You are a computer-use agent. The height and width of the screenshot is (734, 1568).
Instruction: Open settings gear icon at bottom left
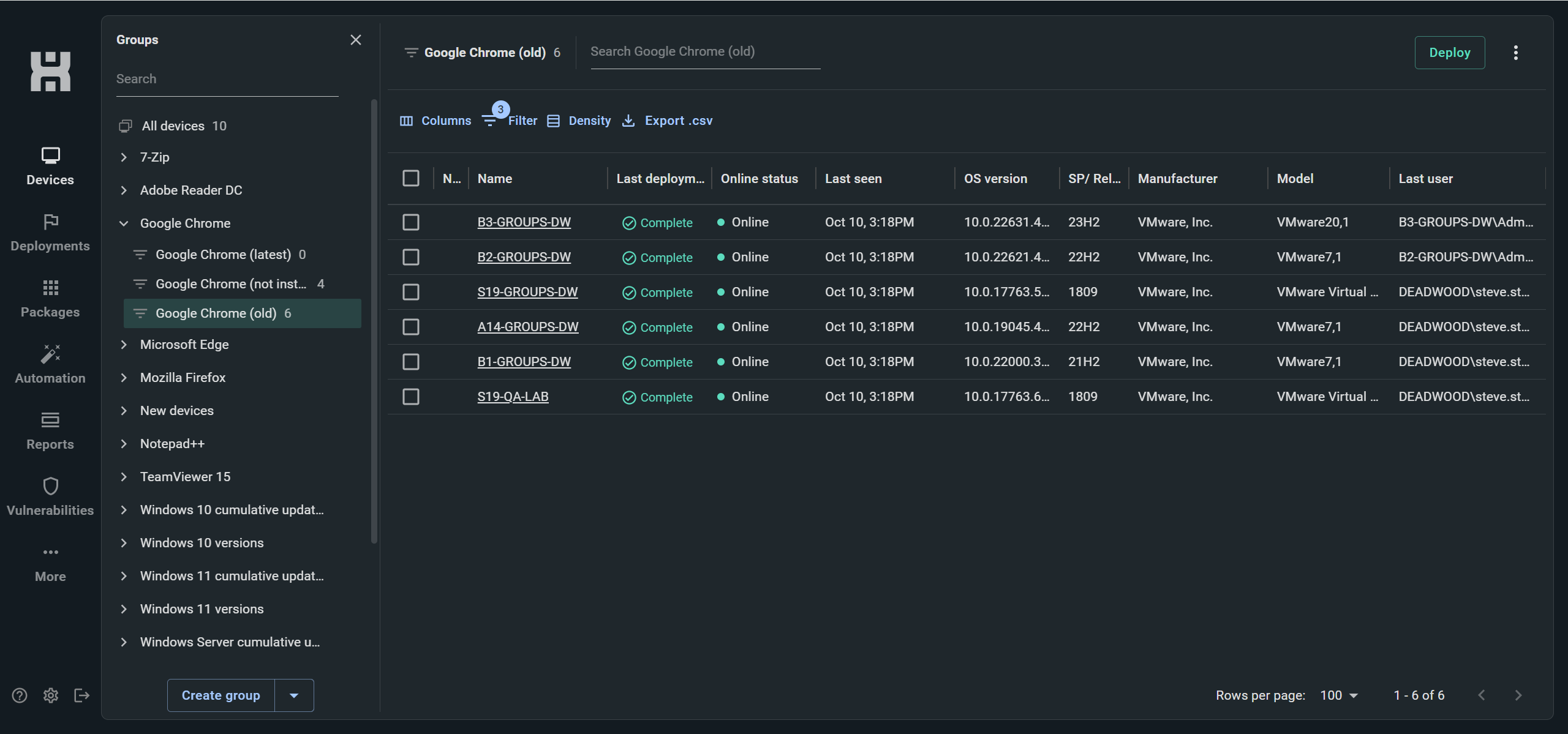(x=51, y=695)
